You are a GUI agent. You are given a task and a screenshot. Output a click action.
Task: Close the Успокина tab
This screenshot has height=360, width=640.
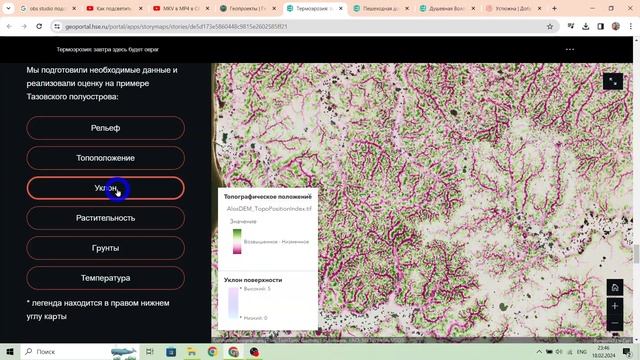[540, 8]
